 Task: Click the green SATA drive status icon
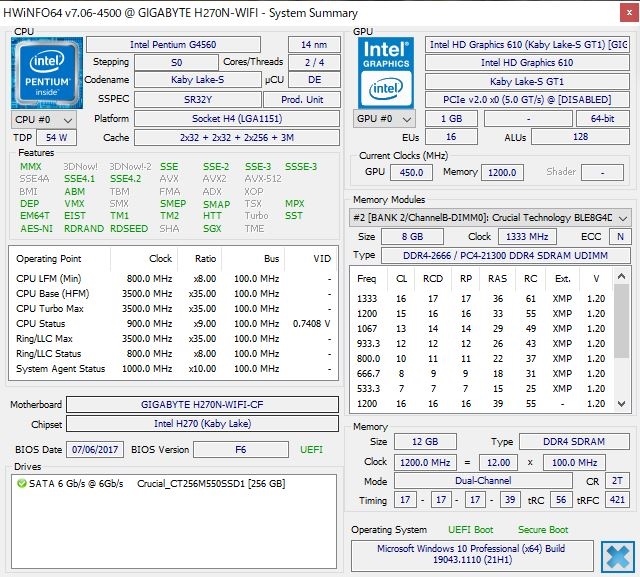tap(21, 484)
